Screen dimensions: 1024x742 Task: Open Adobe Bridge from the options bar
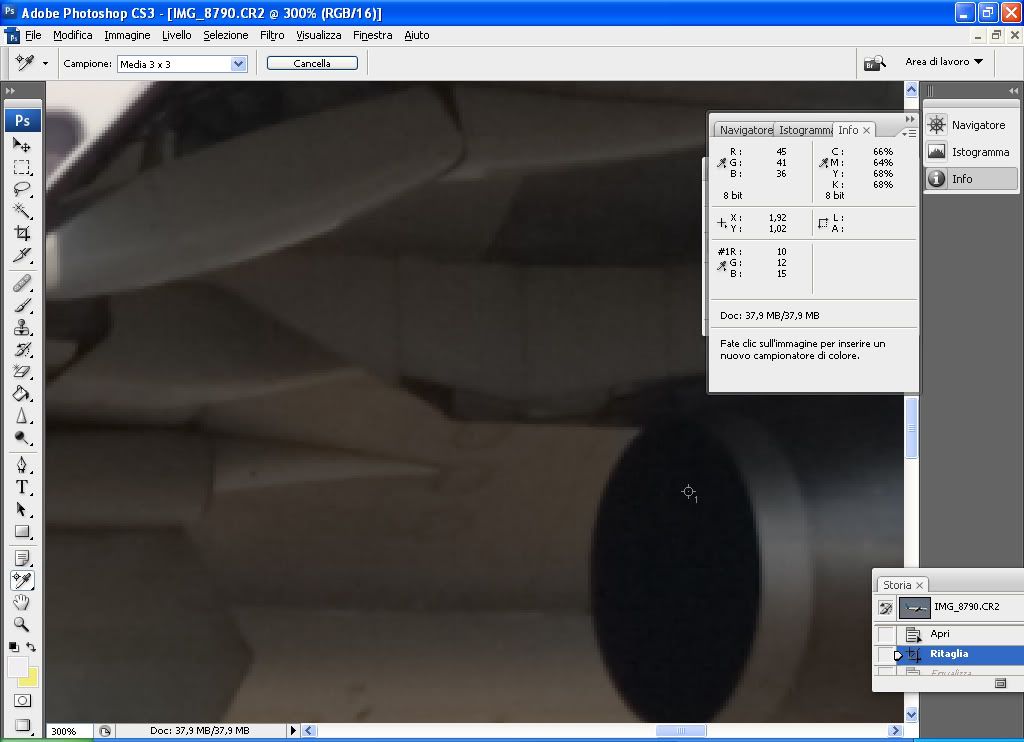[x=875, y=62]
